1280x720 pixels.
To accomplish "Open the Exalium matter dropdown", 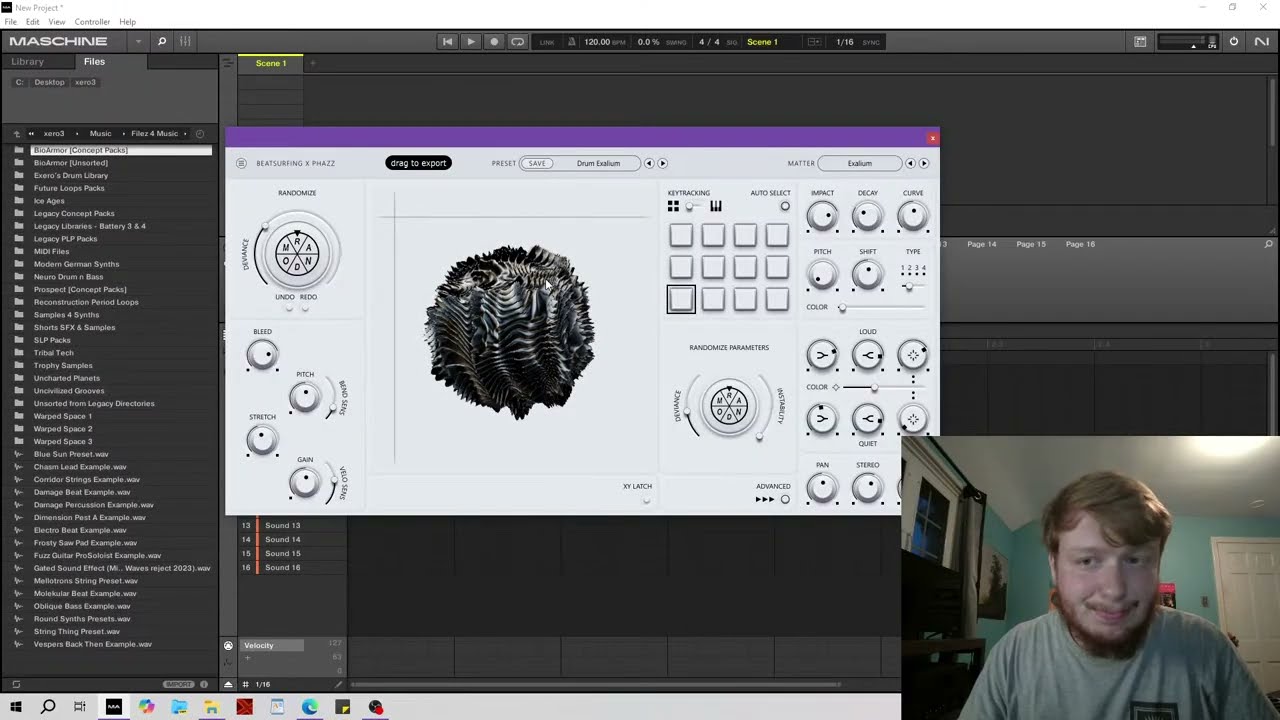I will 860,163.
